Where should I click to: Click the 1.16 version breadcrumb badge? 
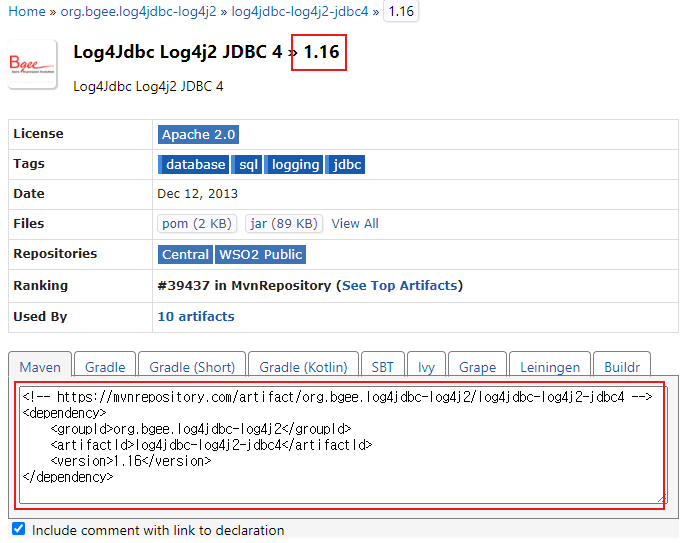pyautogui.click(x=401, y=11)
